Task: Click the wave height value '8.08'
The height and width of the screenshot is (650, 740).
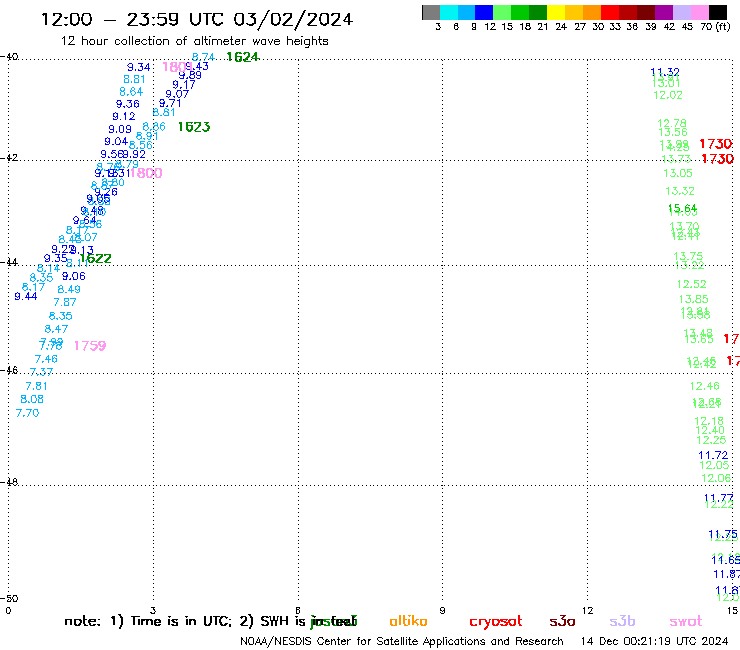Action: tap(32, 399)
